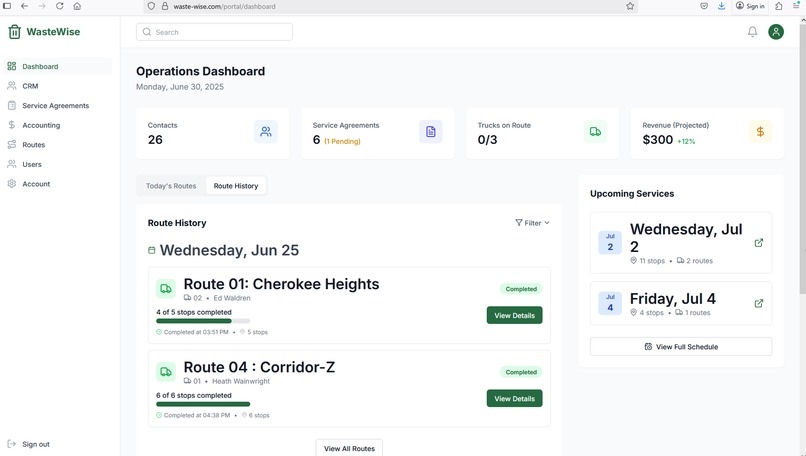
Task: Click the search magnifier icon
Action: pos(147,32)
